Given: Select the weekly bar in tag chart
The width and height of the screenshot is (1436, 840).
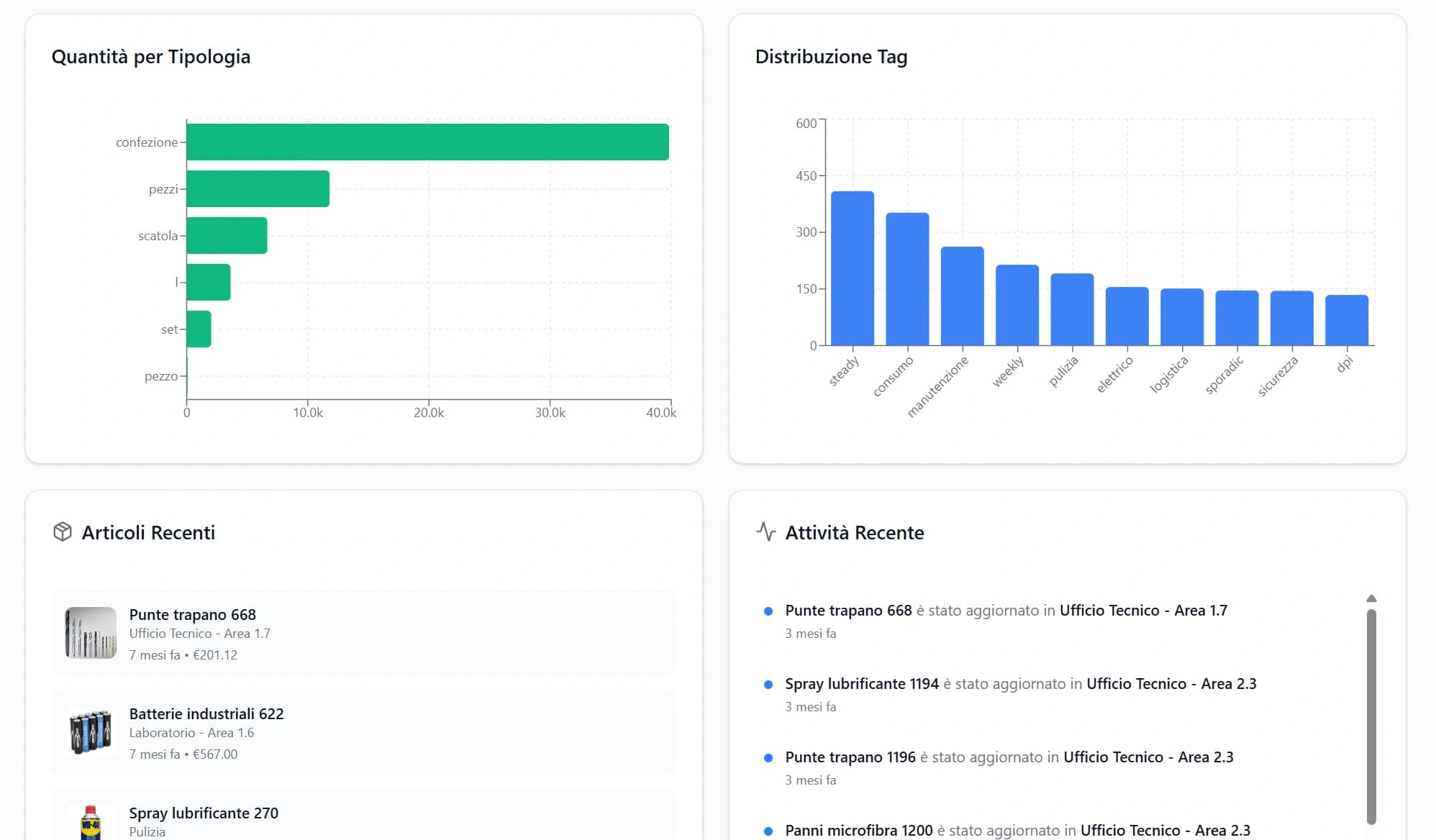Looking at the screenshot, I should pos(1017,305).
